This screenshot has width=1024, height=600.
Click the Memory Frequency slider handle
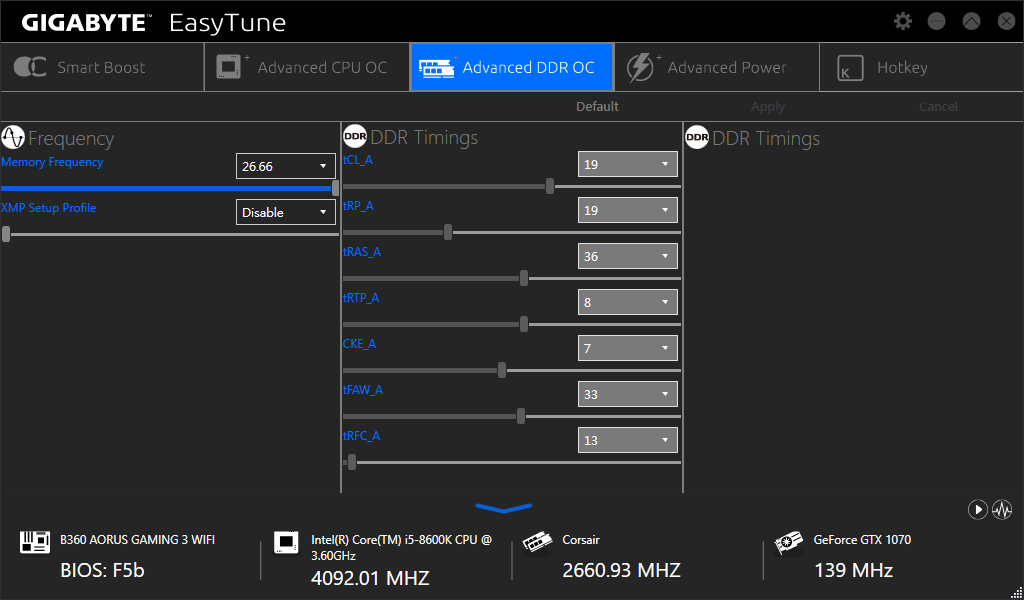click(x=335, y=188)
